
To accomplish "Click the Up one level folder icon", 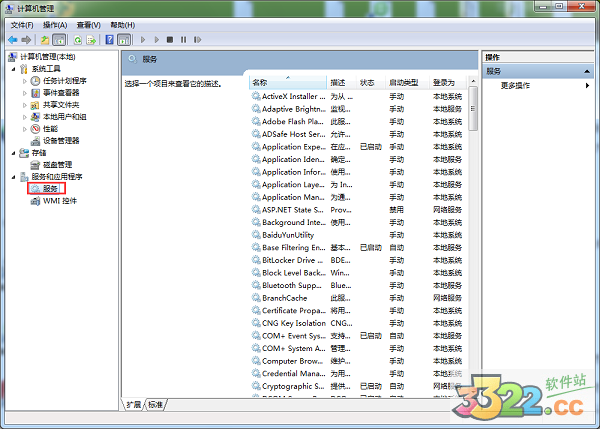I will [45, 39].
